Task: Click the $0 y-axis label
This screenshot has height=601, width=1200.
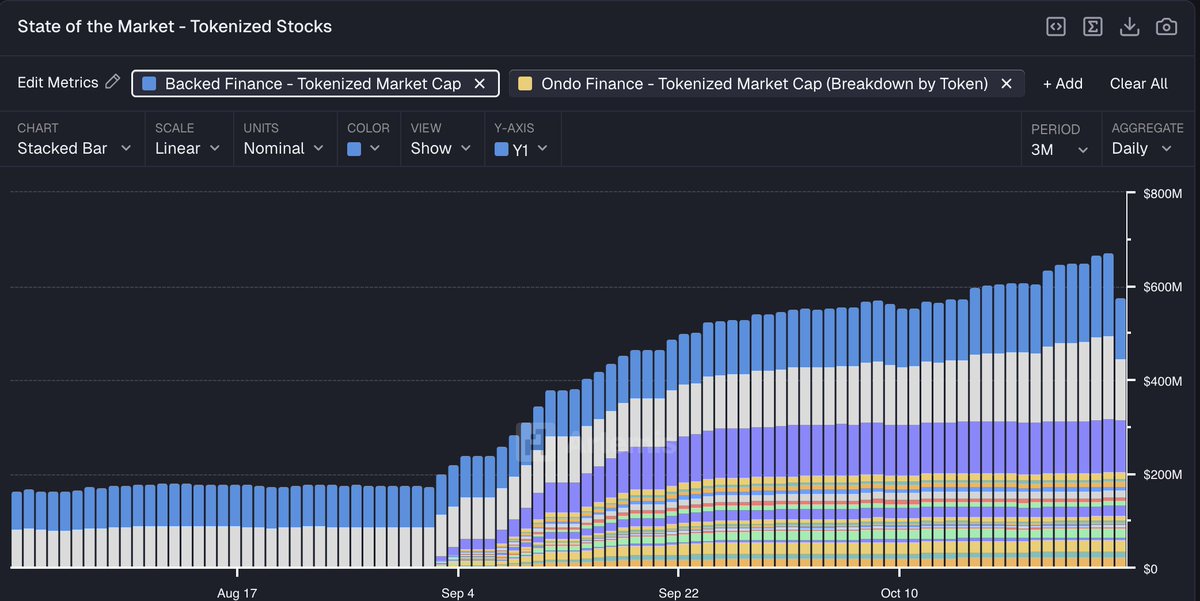Action: click(x=1152, y=569)
